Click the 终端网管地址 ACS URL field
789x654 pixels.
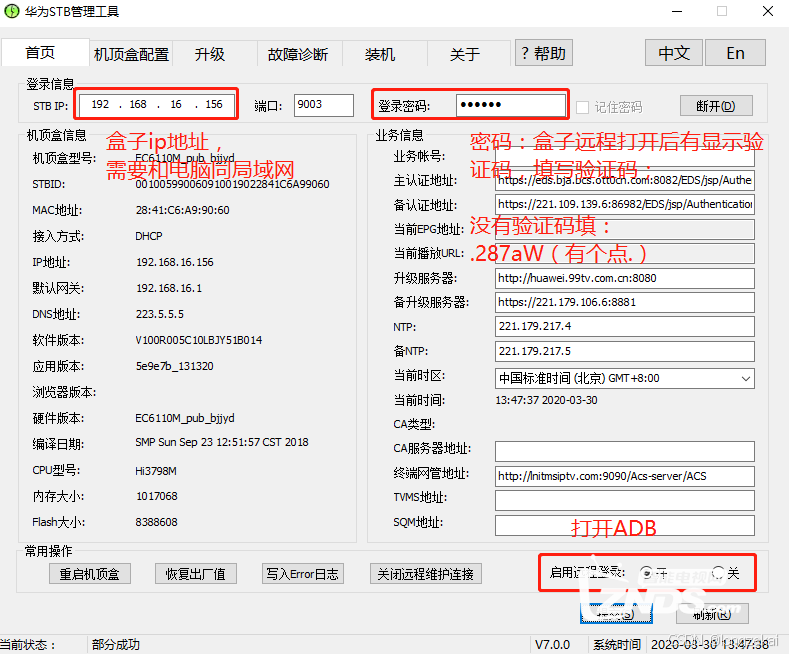pos(624,476)
